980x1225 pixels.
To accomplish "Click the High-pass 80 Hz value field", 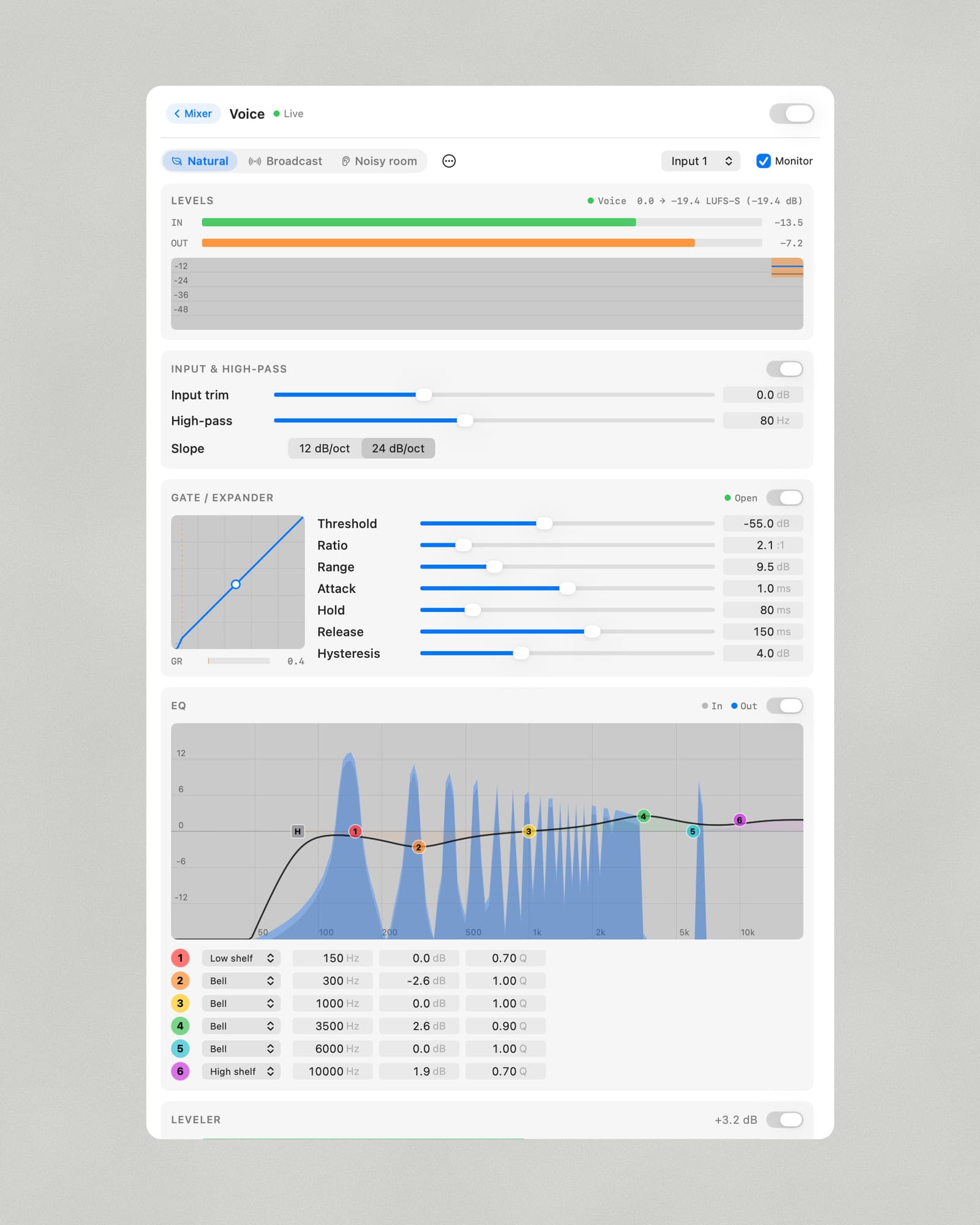I will pyautogui.click(x=763, y=421).
